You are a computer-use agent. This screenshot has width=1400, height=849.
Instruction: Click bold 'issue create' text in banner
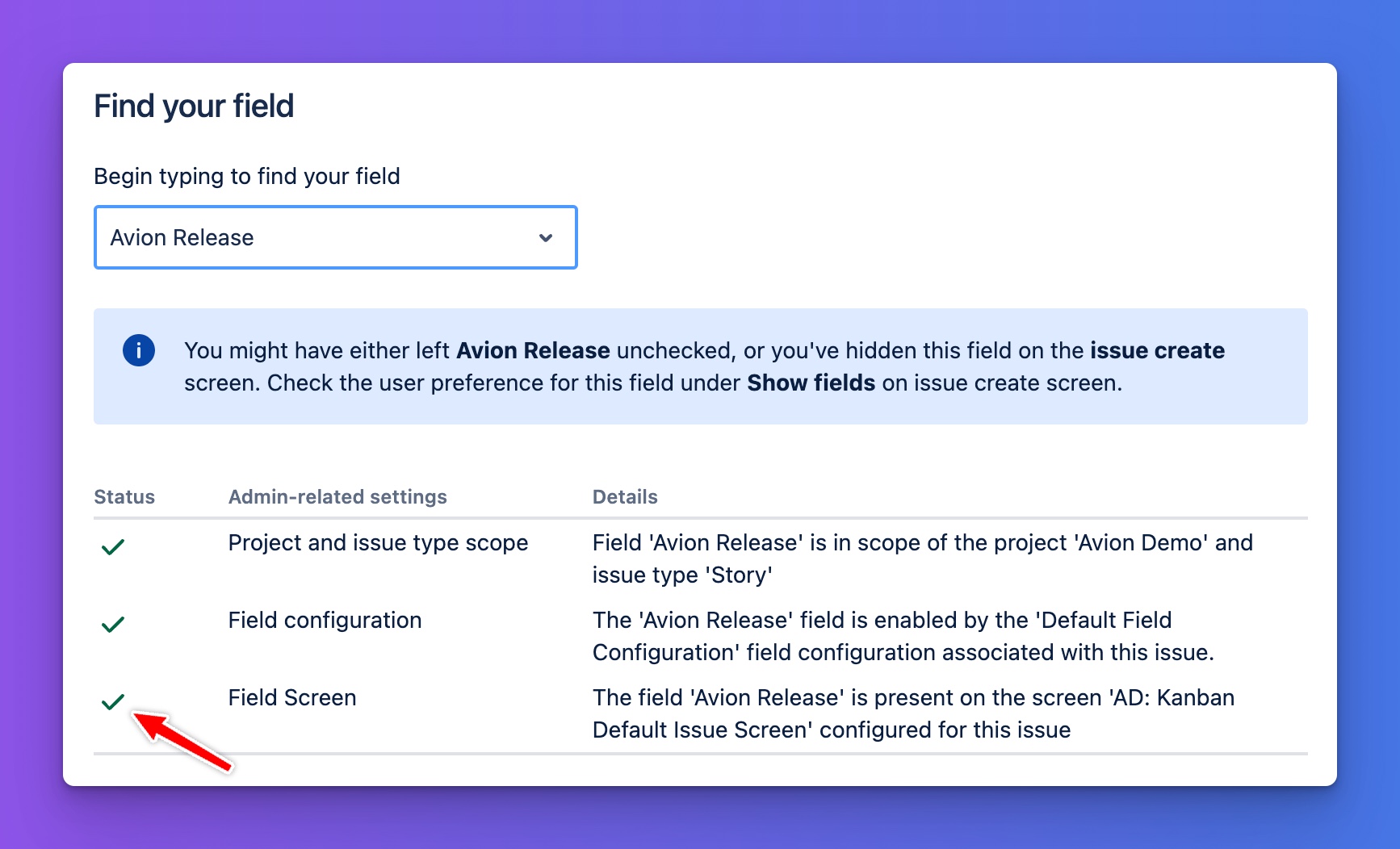click(1157, 351)
